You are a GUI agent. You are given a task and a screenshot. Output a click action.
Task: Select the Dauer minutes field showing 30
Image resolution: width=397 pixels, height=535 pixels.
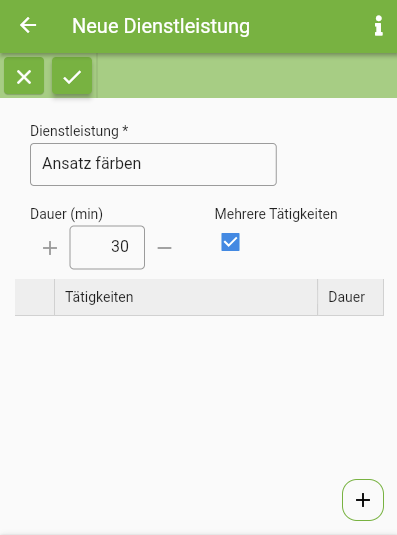click(107, 247)
